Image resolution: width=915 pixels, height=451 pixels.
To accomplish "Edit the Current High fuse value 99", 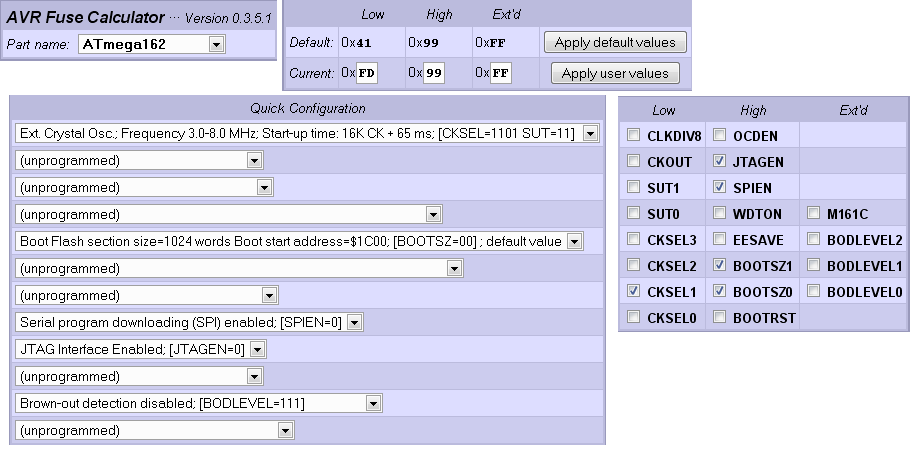I will [434, 73].
